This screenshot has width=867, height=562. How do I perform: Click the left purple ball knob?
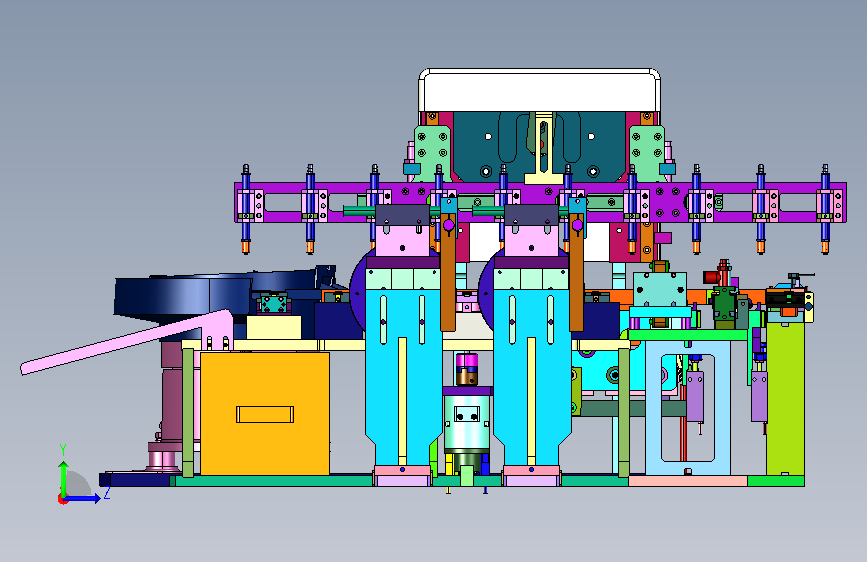(x=448, y=225)
